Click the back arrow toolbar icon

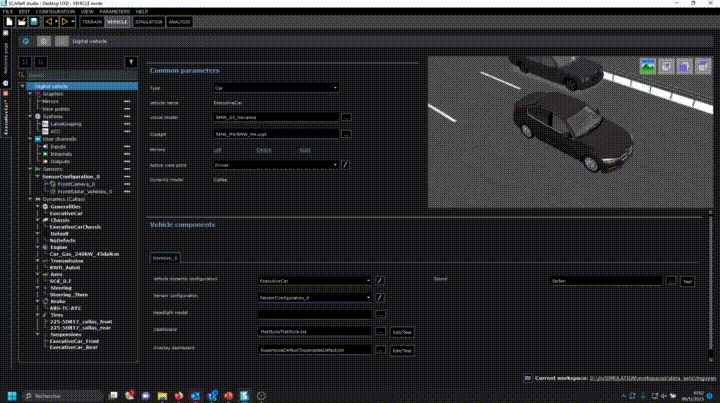(x=48, y=22)
